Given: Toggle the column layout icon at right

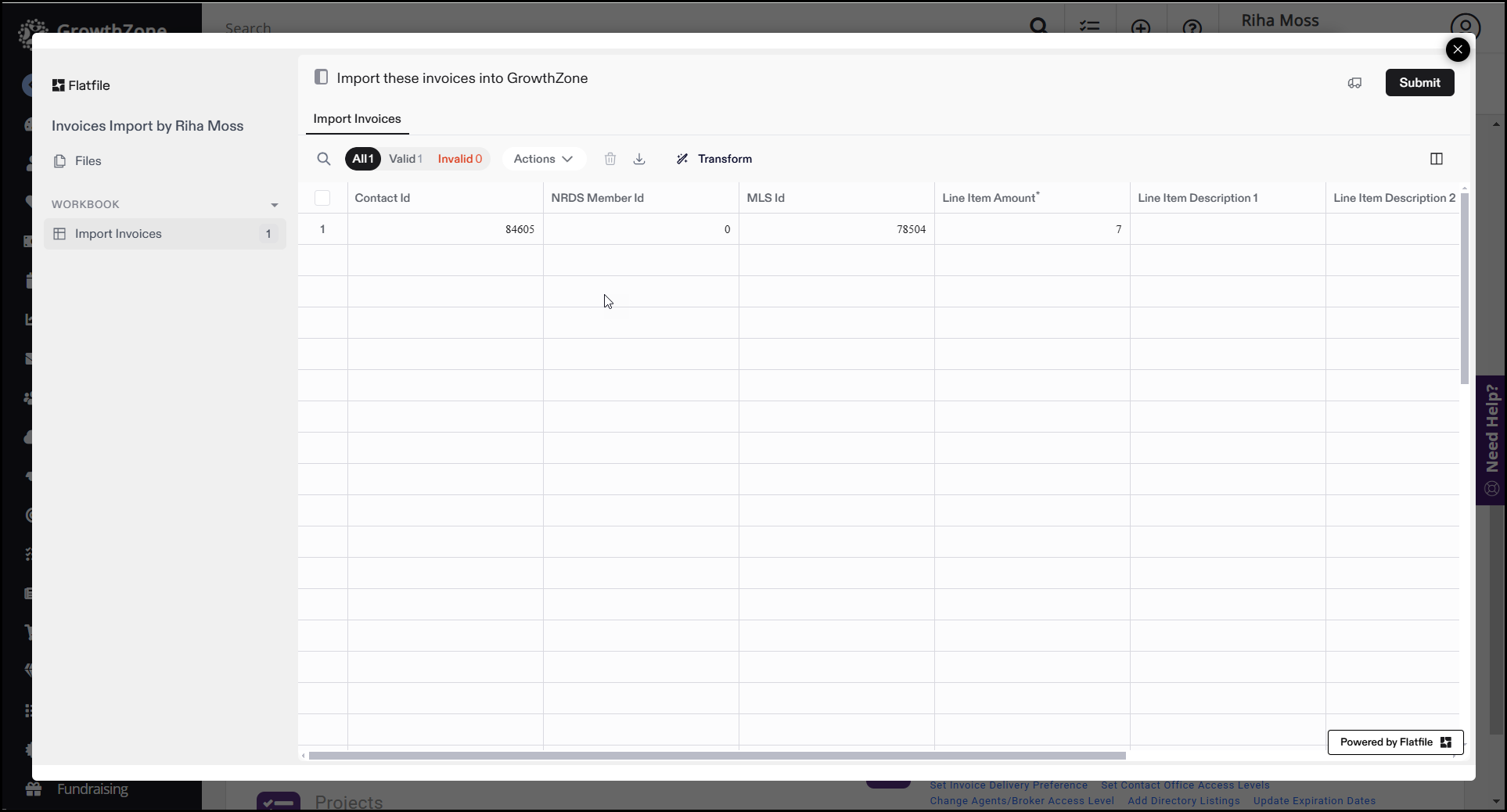Looking at the screenshot, I should (x=1436, y=159).
